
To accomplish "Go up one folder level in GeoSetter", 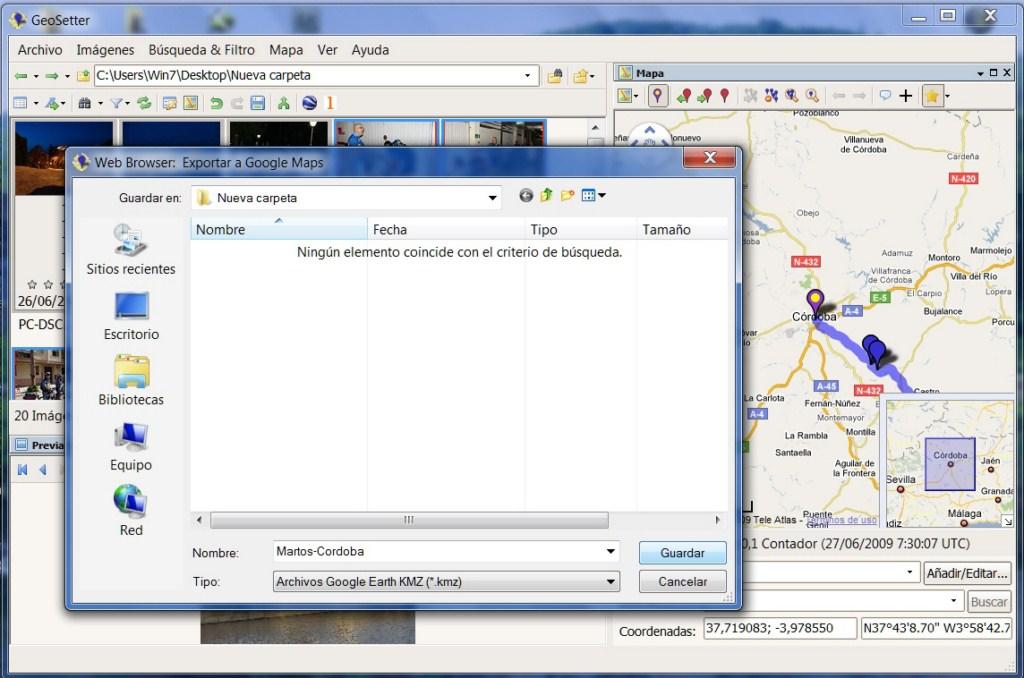I will click(83, 76).
